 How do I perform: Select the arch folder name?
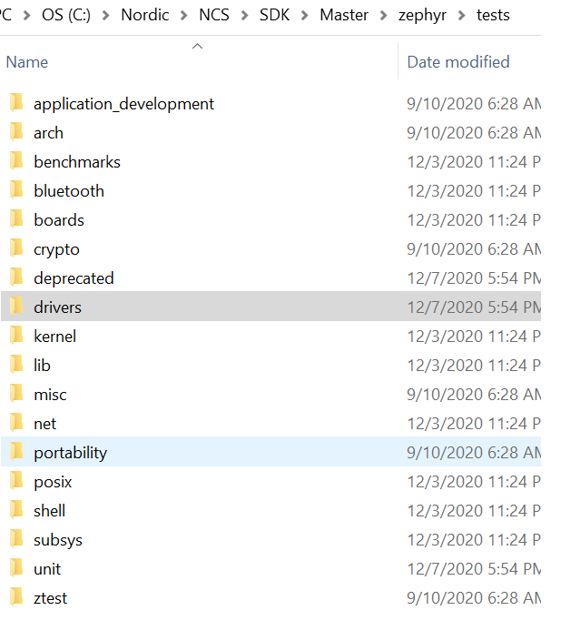coord(48,133)
